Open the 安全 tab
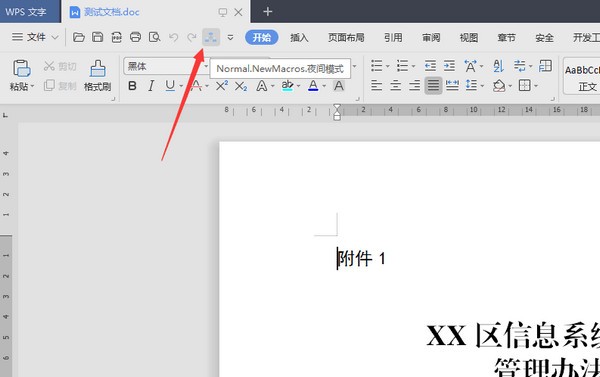The height and width of the screenshot is (377, 600). [x=544, y=38]
